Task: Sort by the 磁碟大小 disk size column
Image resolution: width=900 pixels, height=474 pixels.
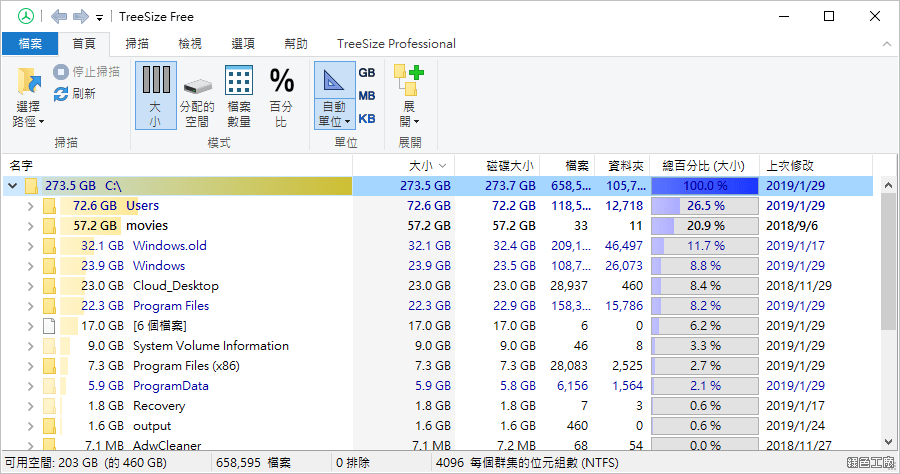Action: pyautogui.click(x=498, y=166)
